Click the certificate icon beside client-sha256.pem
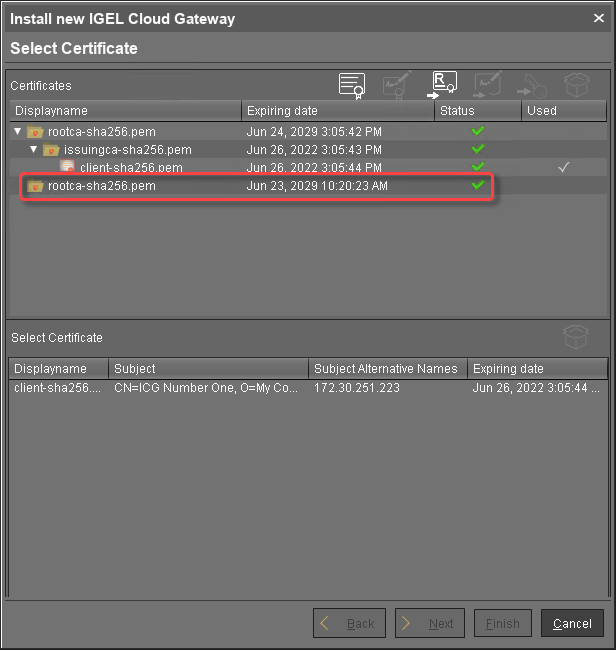616x650 pixels. click(x=68, y=168)
